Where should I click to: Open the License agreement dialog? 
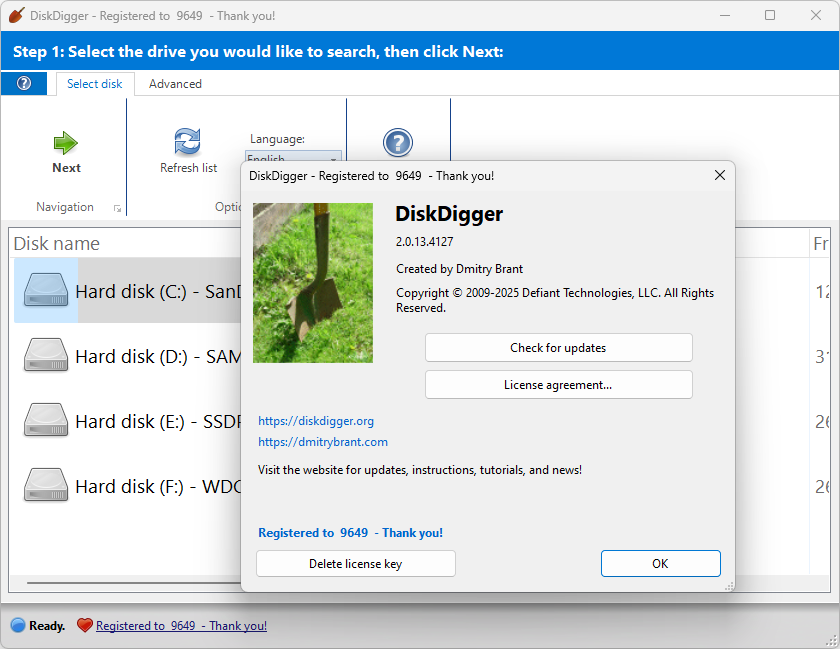558,385
